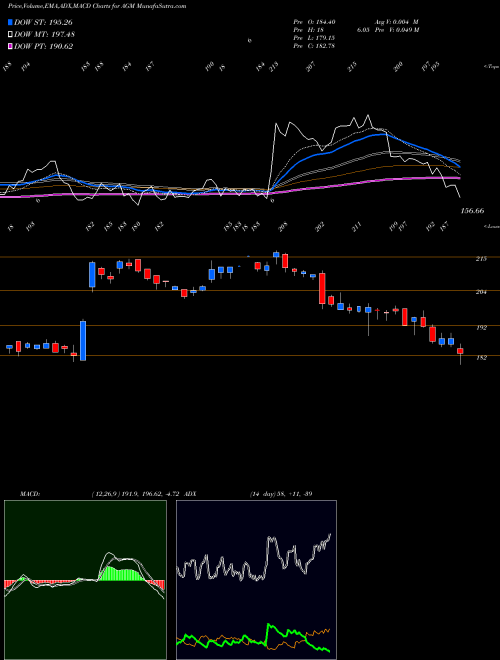This screenshot has width=500, height=660.
Task: Click the large red candle dropping below 204
Action: 322,288
